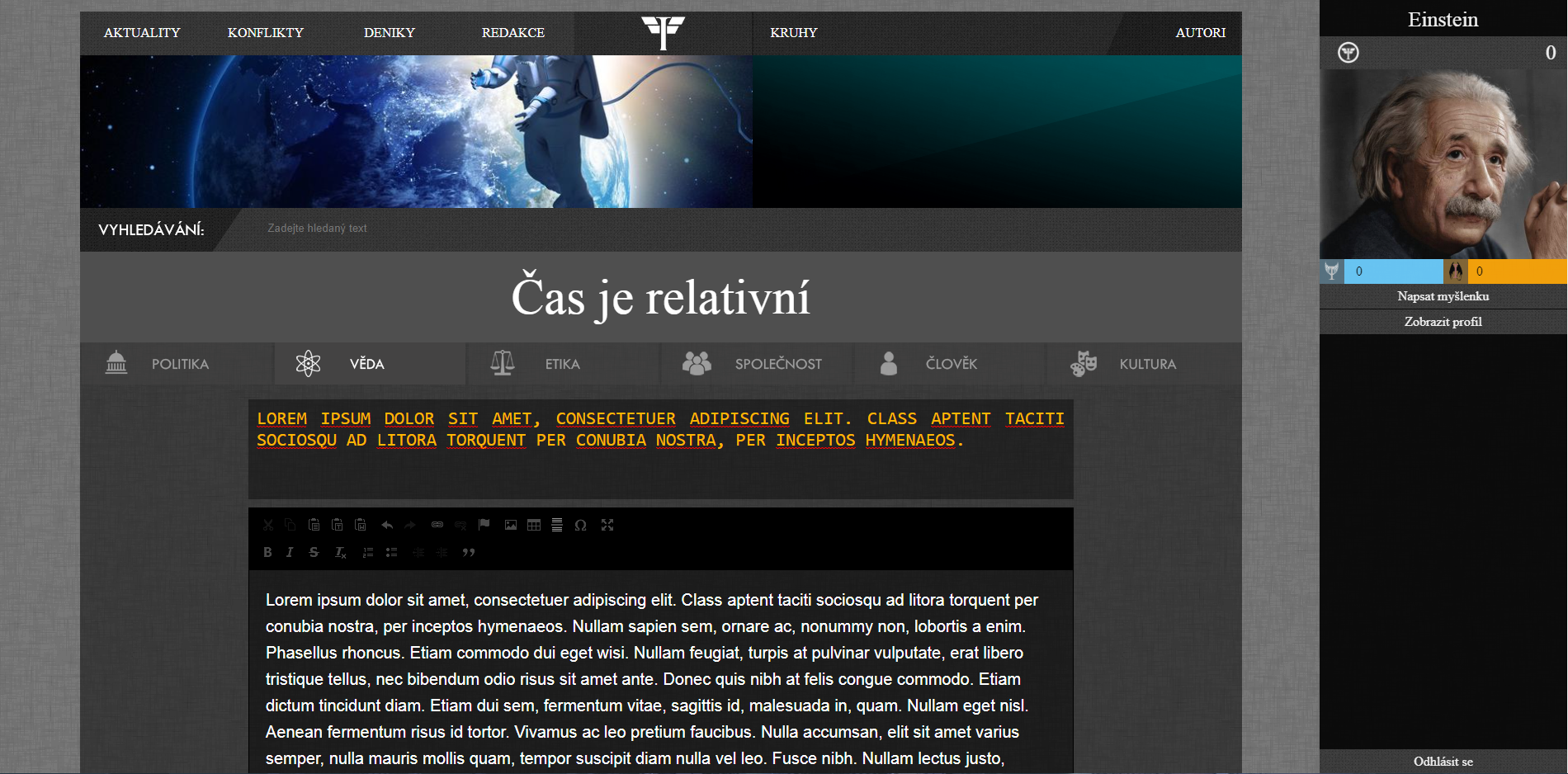Insert a bulleted list

392,552
